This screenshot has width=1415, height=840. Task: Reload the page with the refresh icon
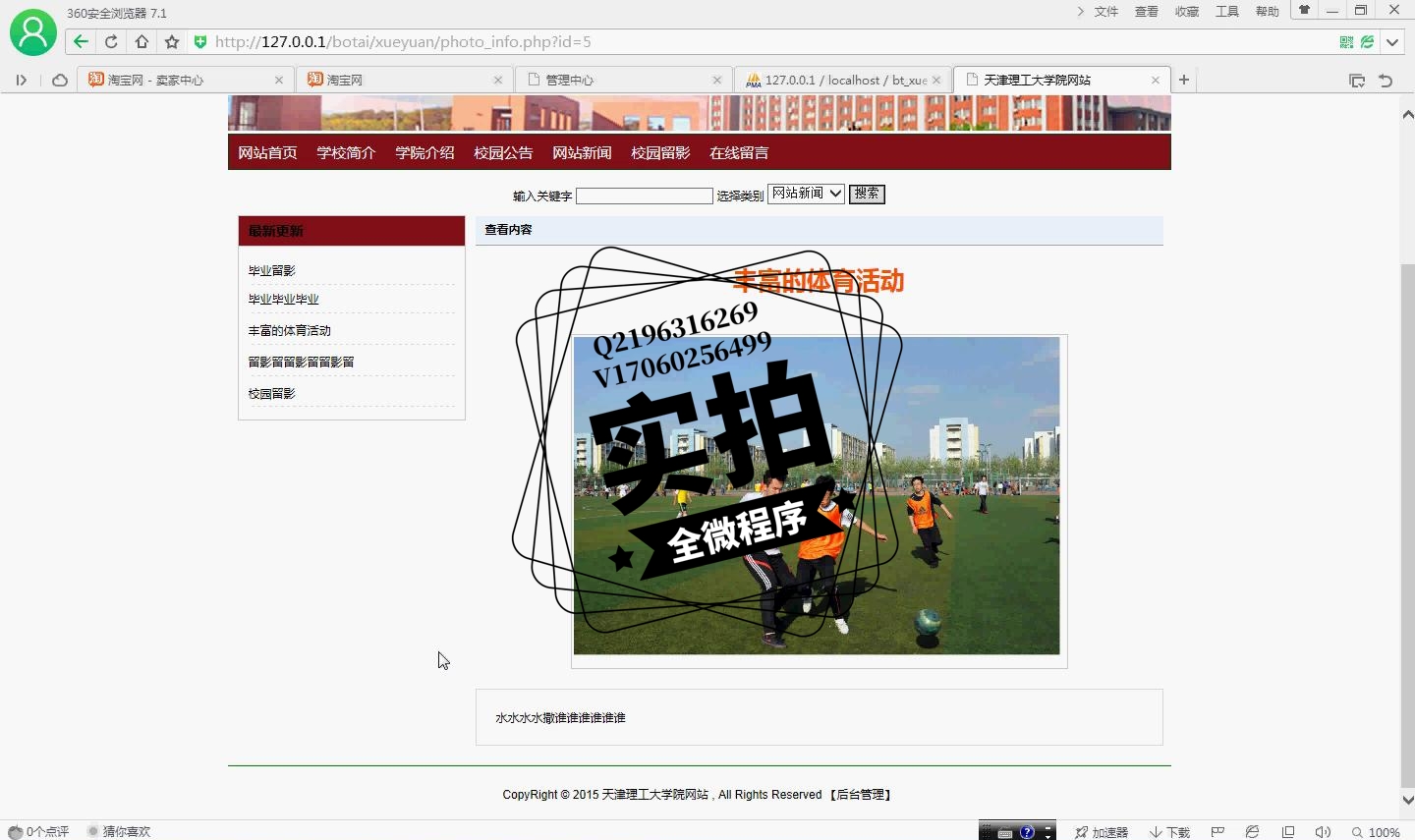(111, 42)
